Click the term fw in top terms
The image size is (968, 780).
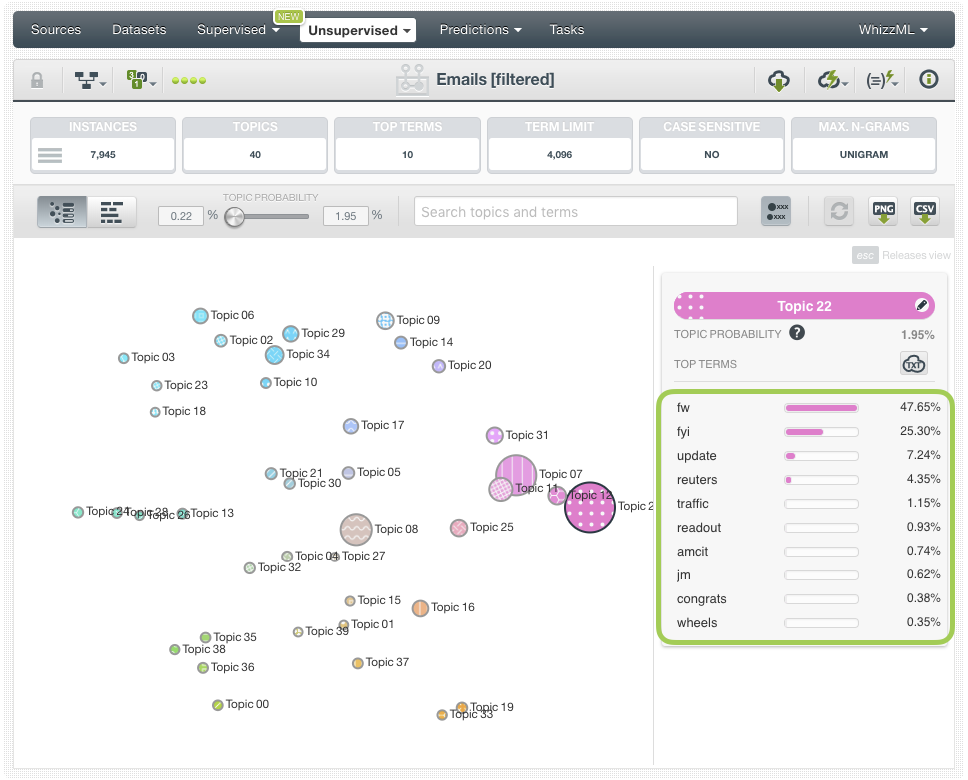pos(684,407)
